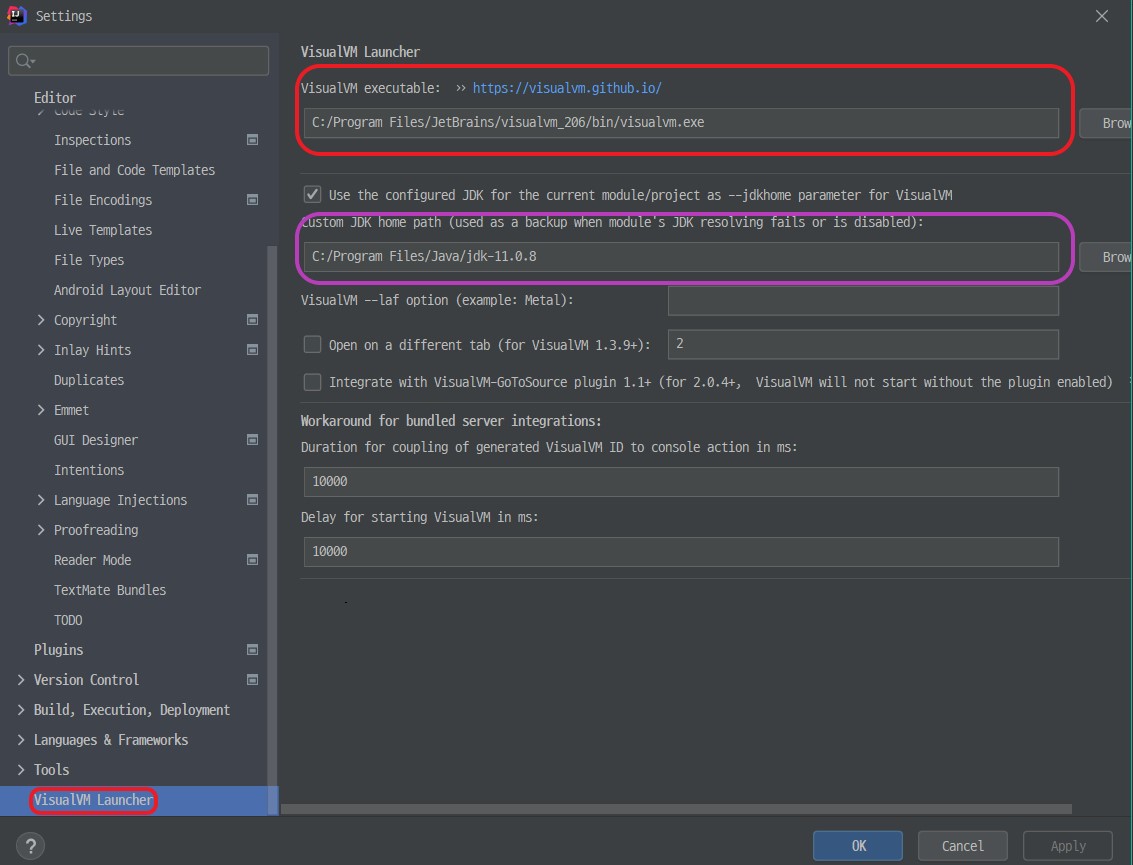Image resolution: width=1133 pixels, height=865 pixels.
Task: Expand Build, Execution, Deployment section
Action: pos(20,710)
